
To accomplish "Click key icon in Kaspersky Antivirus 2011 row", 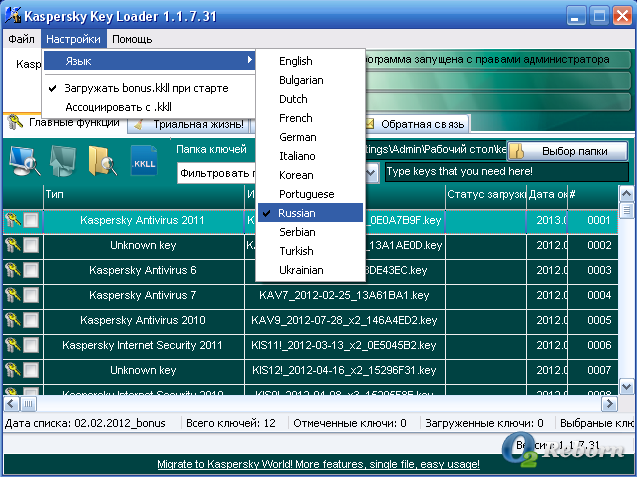I will click(13, 221).
